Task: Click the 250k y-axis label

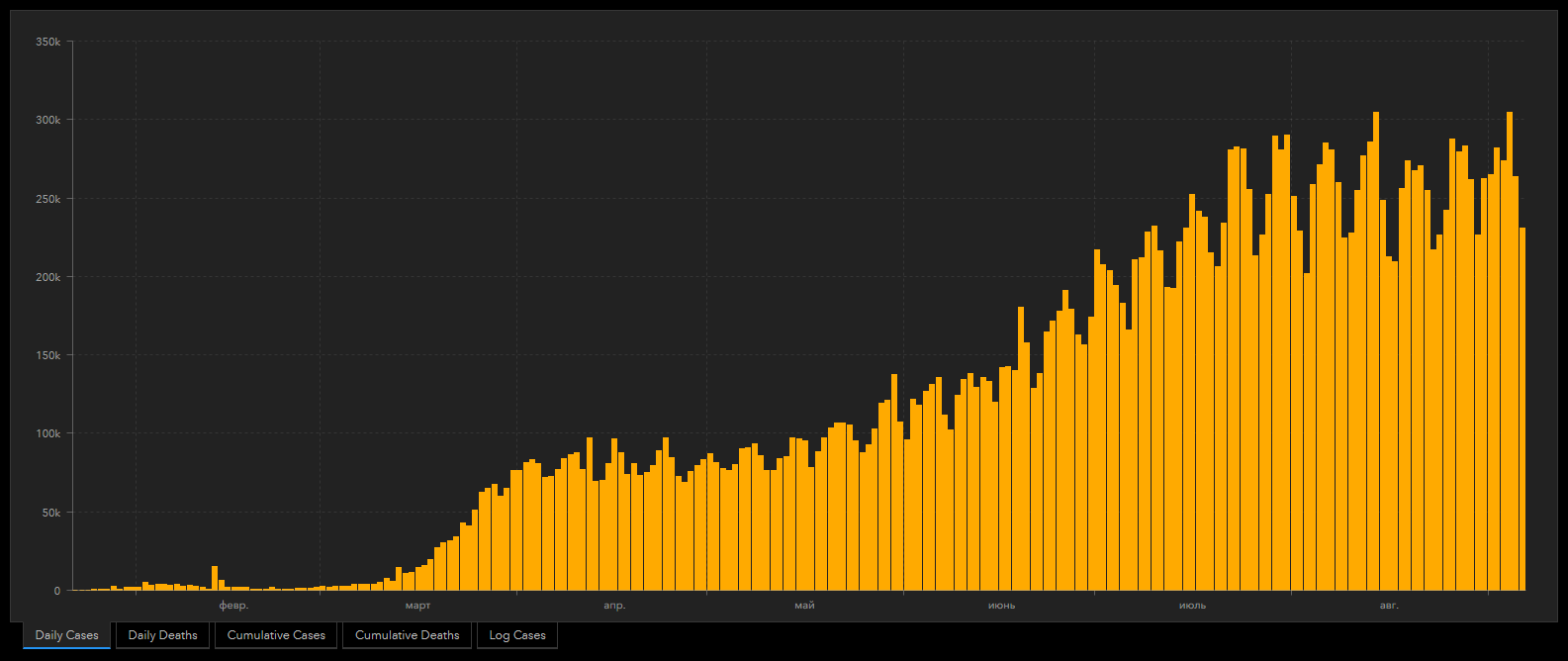Action: point(47,199)
